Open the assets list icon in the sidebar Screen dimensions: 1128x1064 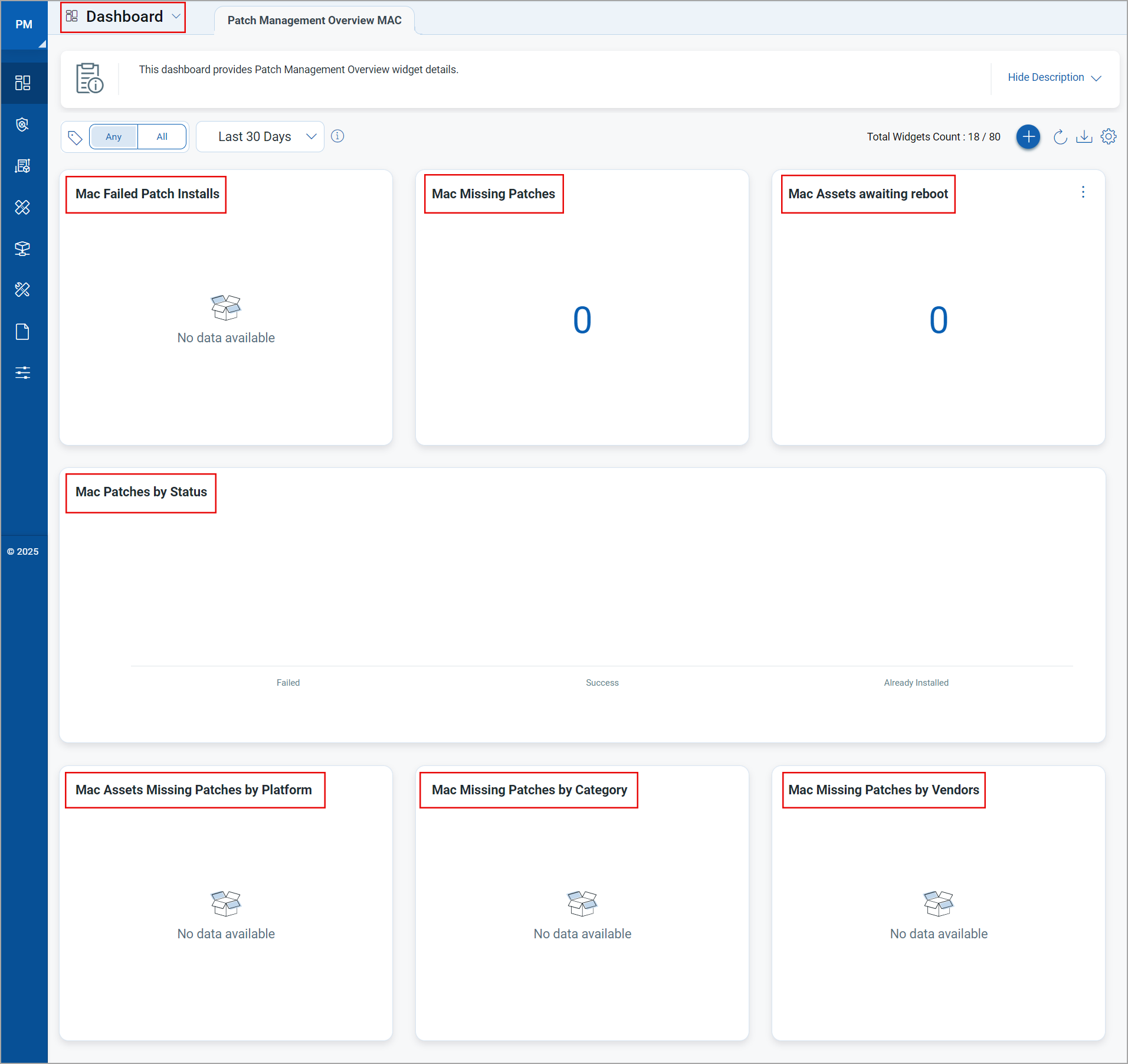click(x=23, y=166)
